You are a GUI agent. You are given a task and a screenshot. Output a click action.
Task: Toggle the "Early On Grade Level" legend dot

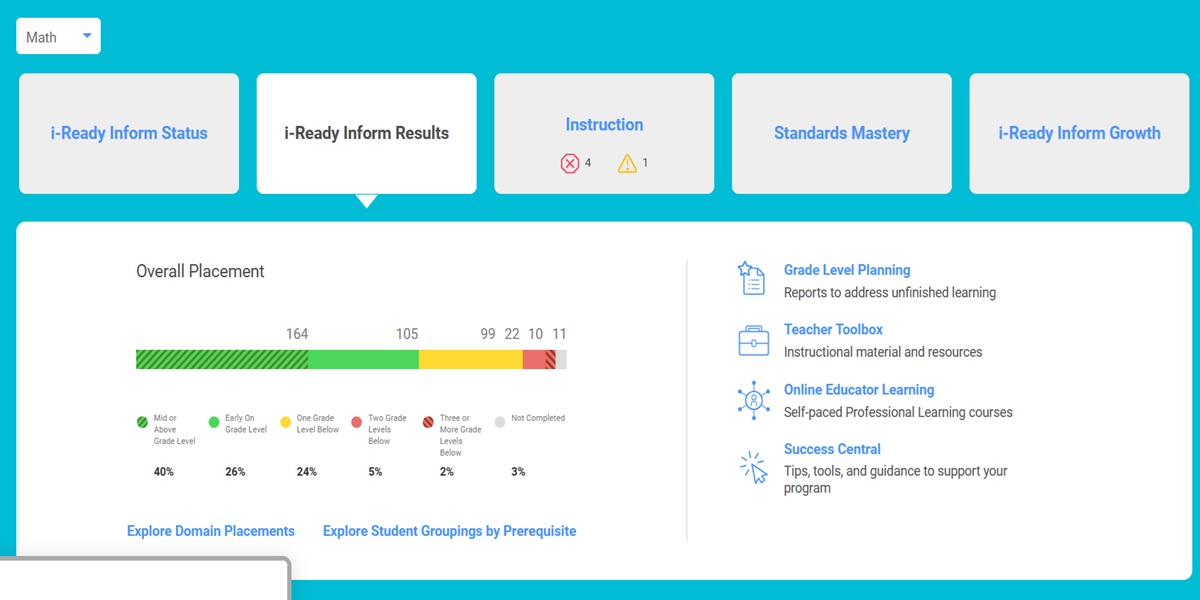coord(213,420)
